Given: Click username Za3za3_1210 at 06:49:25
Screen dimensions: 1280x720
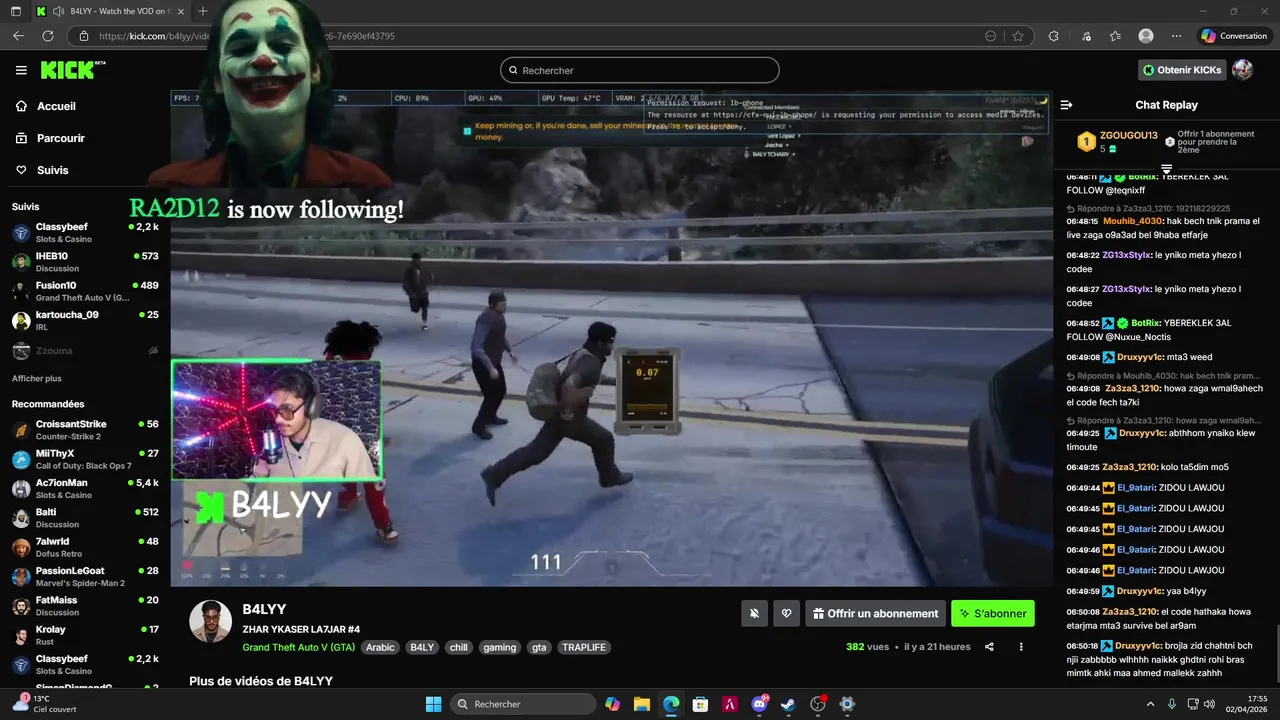Looking at the screenshot, I should (1131, 467).
